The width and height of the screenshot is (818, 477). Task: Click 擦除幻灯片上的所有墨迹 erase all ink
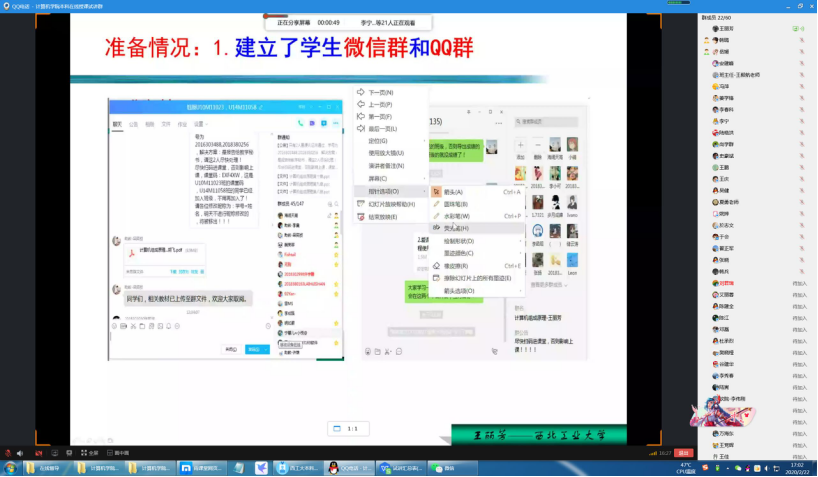pos(475,277)
